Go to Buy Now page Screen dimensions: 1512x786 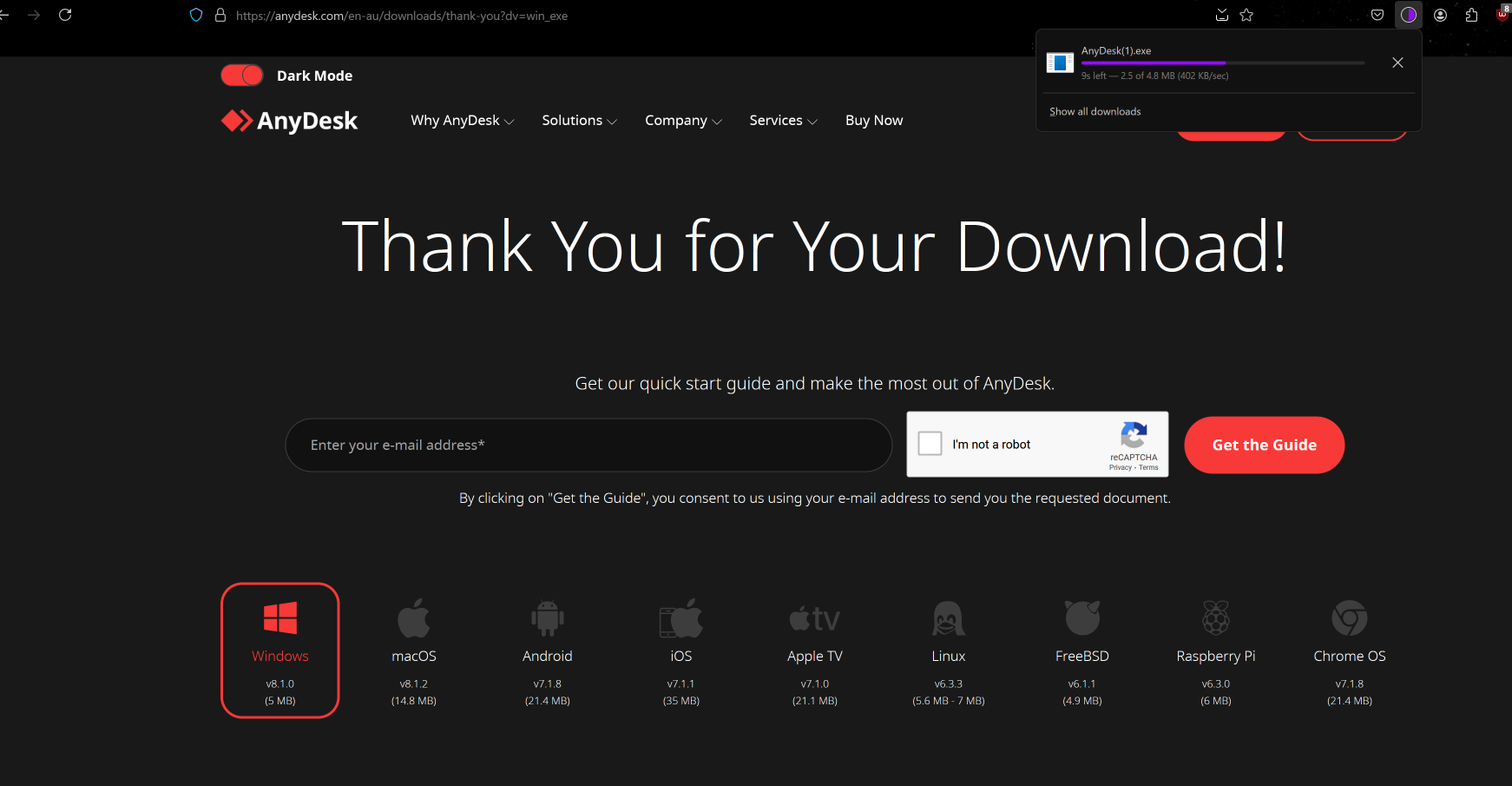[874, 121]
